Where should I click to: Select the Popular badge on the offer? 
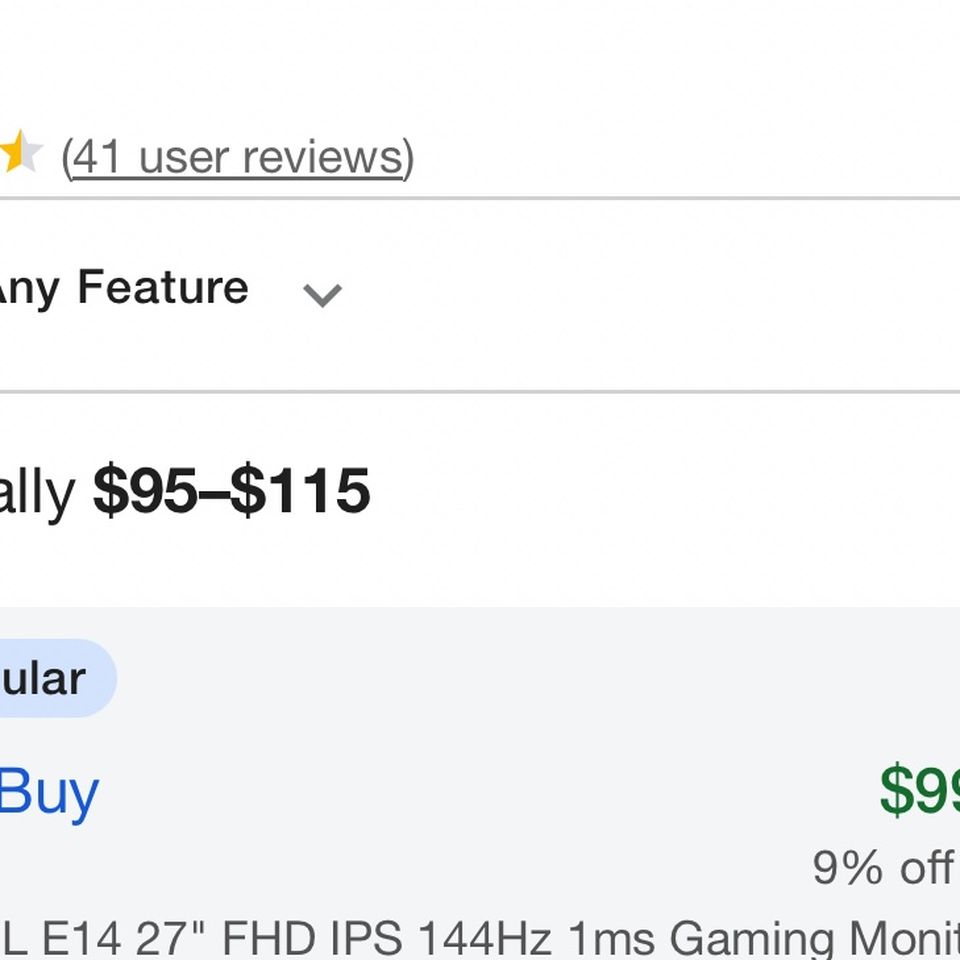55,678
